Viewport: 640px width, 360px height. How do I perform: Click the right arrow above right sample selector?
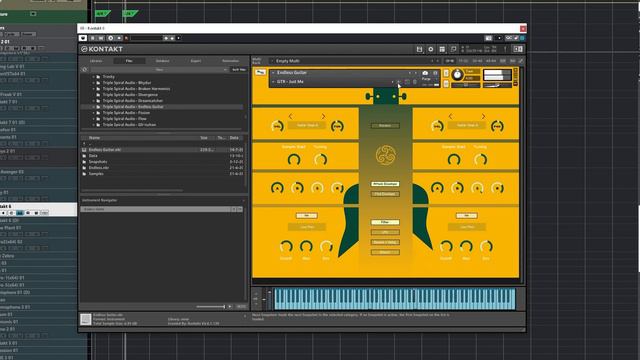click(x=483, y=116)
